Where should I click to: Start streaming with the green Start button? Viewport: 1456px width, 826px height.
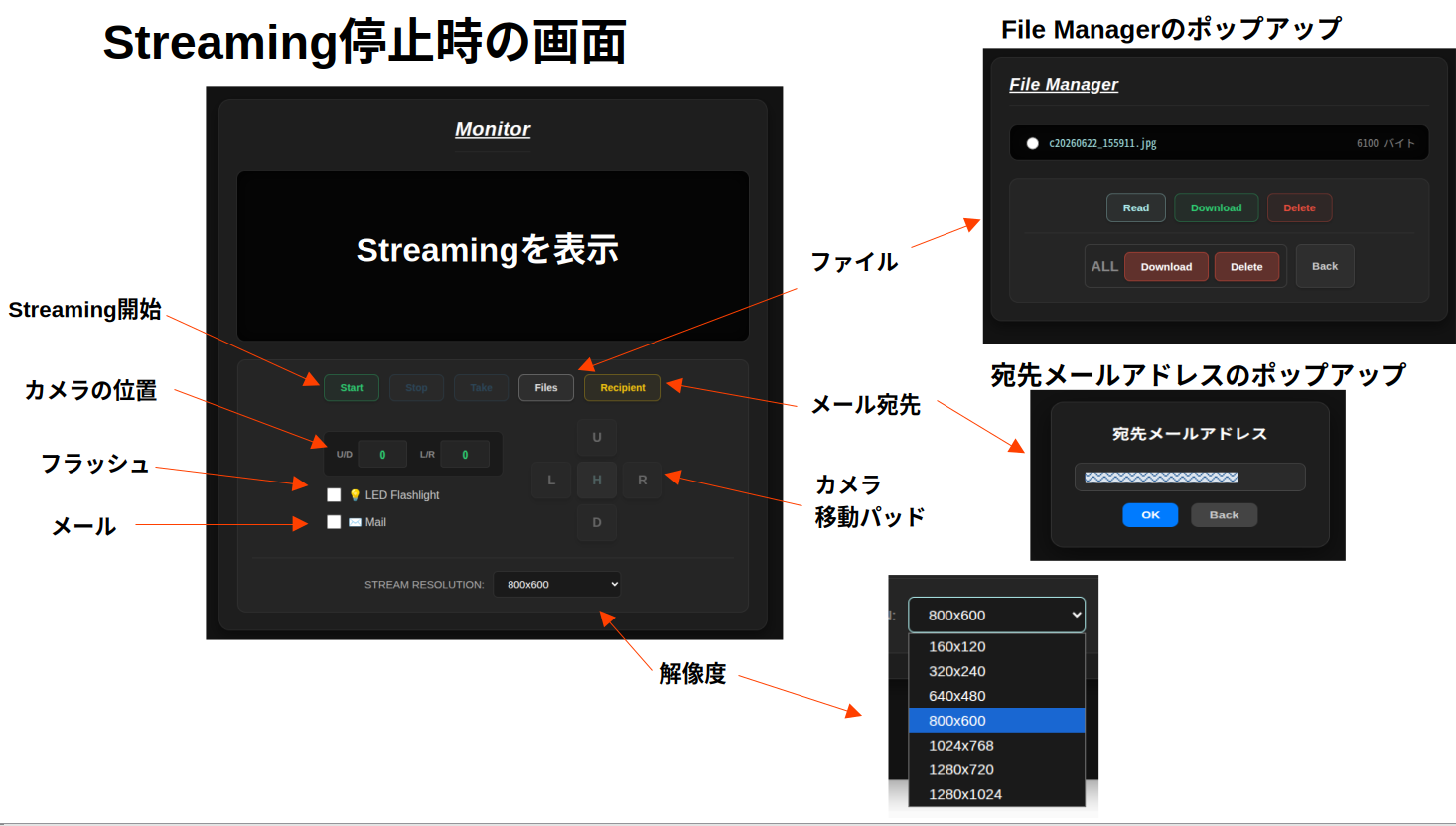click(352, 388)
